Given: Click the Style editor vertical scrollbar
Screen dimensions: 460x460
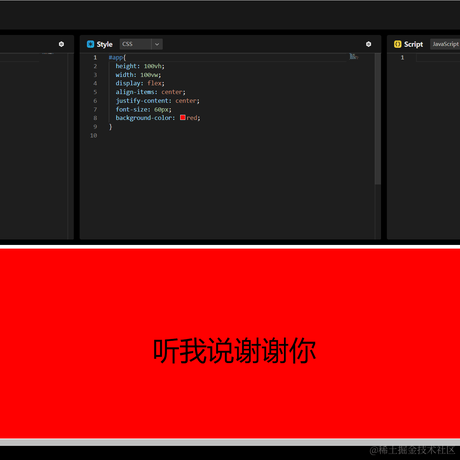Looking at the screenshot, I should point(378,119).
